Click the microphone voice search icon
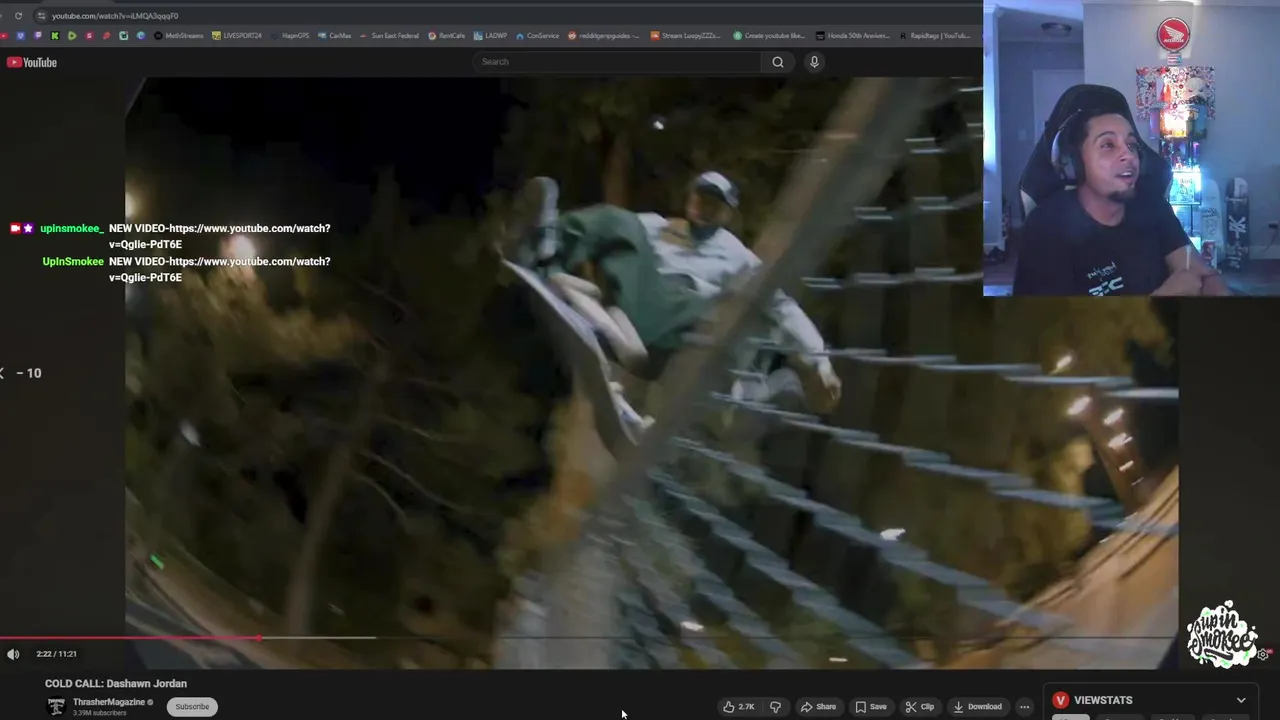Image resolution: width=1280 pixels, height=720 pixels. tap(814, 62)
